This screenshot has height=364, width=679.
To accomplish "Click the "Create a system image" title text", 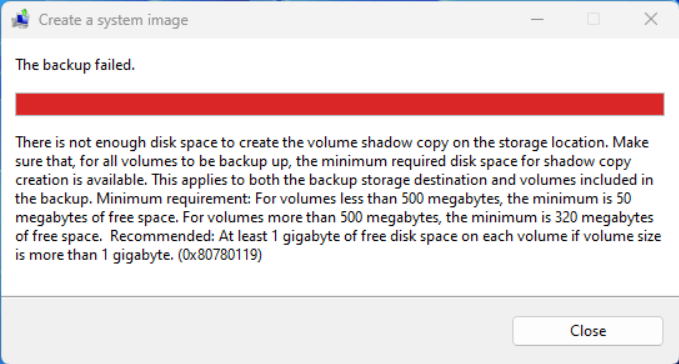I will tap(113, 20).
